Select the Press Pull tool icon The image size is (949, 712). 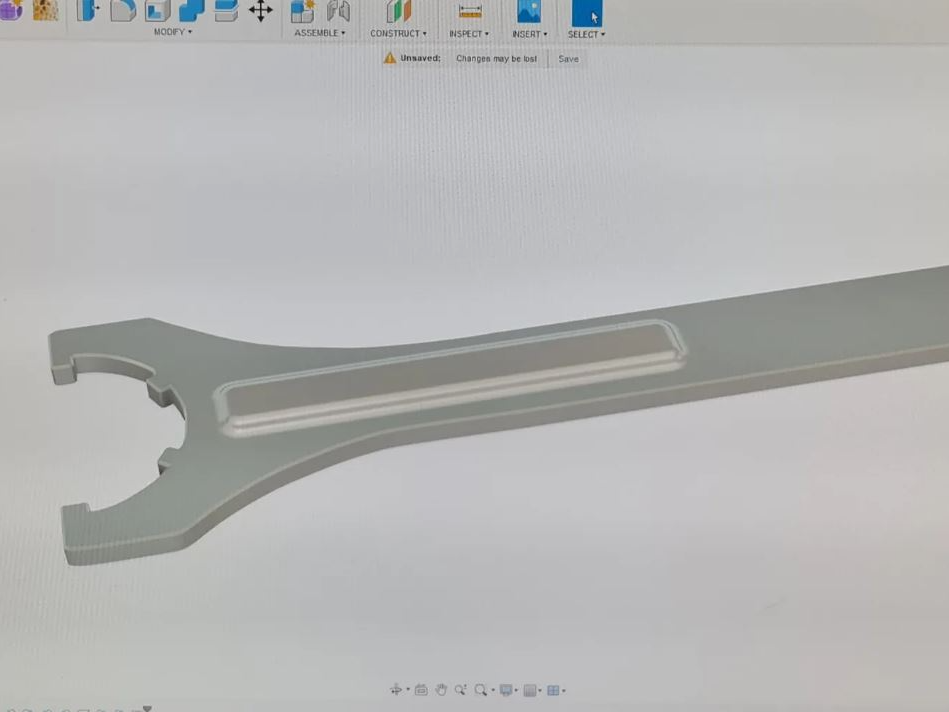click(87, 10)
